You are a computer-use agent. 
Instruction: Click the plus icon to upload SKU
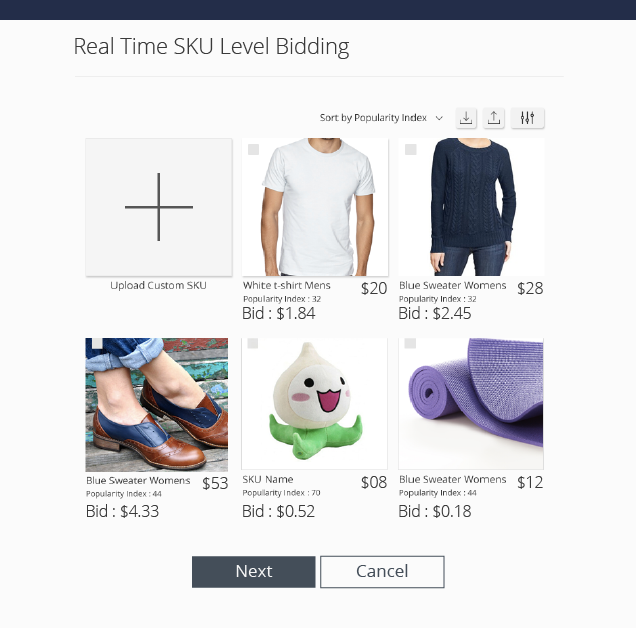159,207
